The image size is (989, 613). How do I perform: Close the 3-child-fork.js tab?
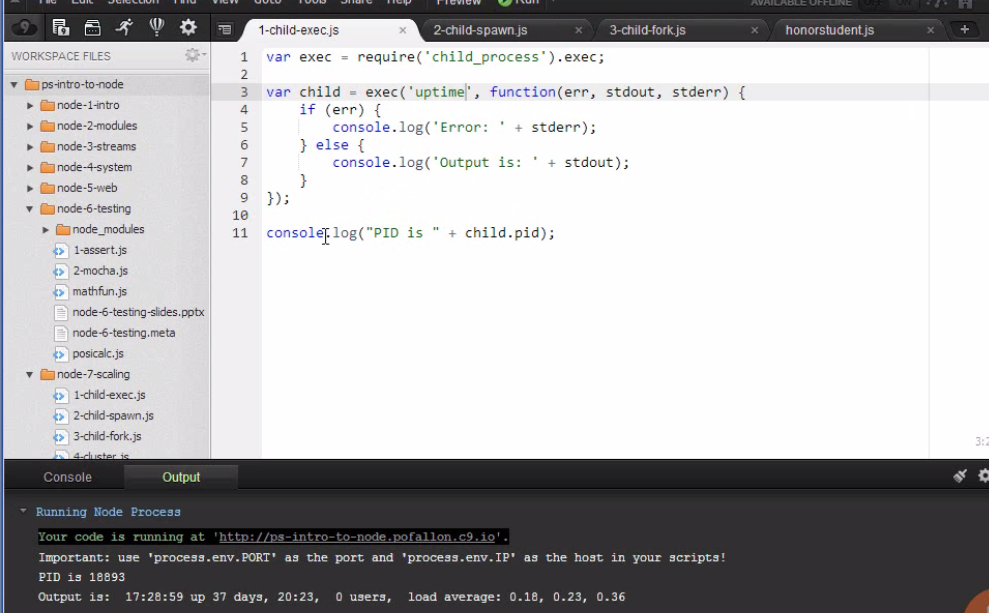[754, 30]
